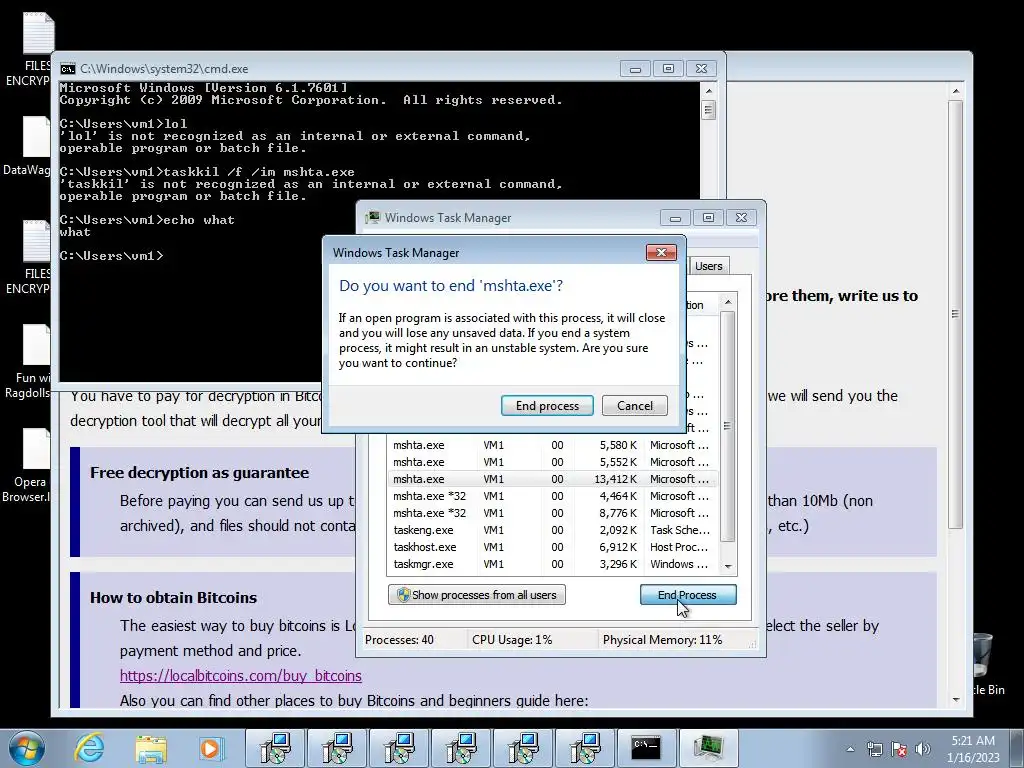Open Windows Media Player taskbar icon
The width and height of the screenshot is (1024, 768).
pyautogui.click(x=212, y=748)
